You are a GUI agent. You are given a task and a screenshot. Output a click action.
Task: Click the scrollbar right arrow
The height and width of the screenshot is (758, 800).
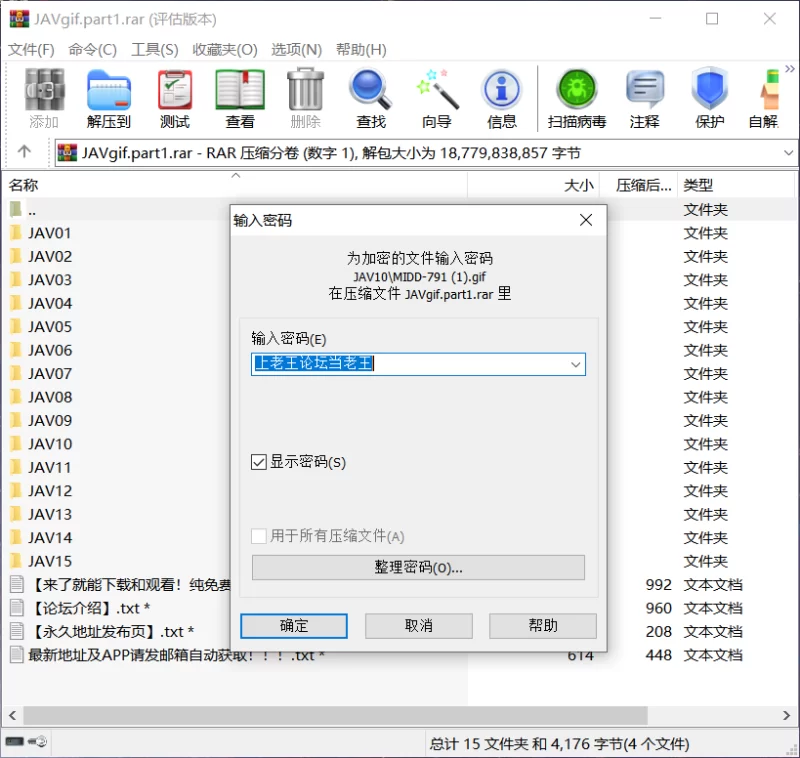786,715
